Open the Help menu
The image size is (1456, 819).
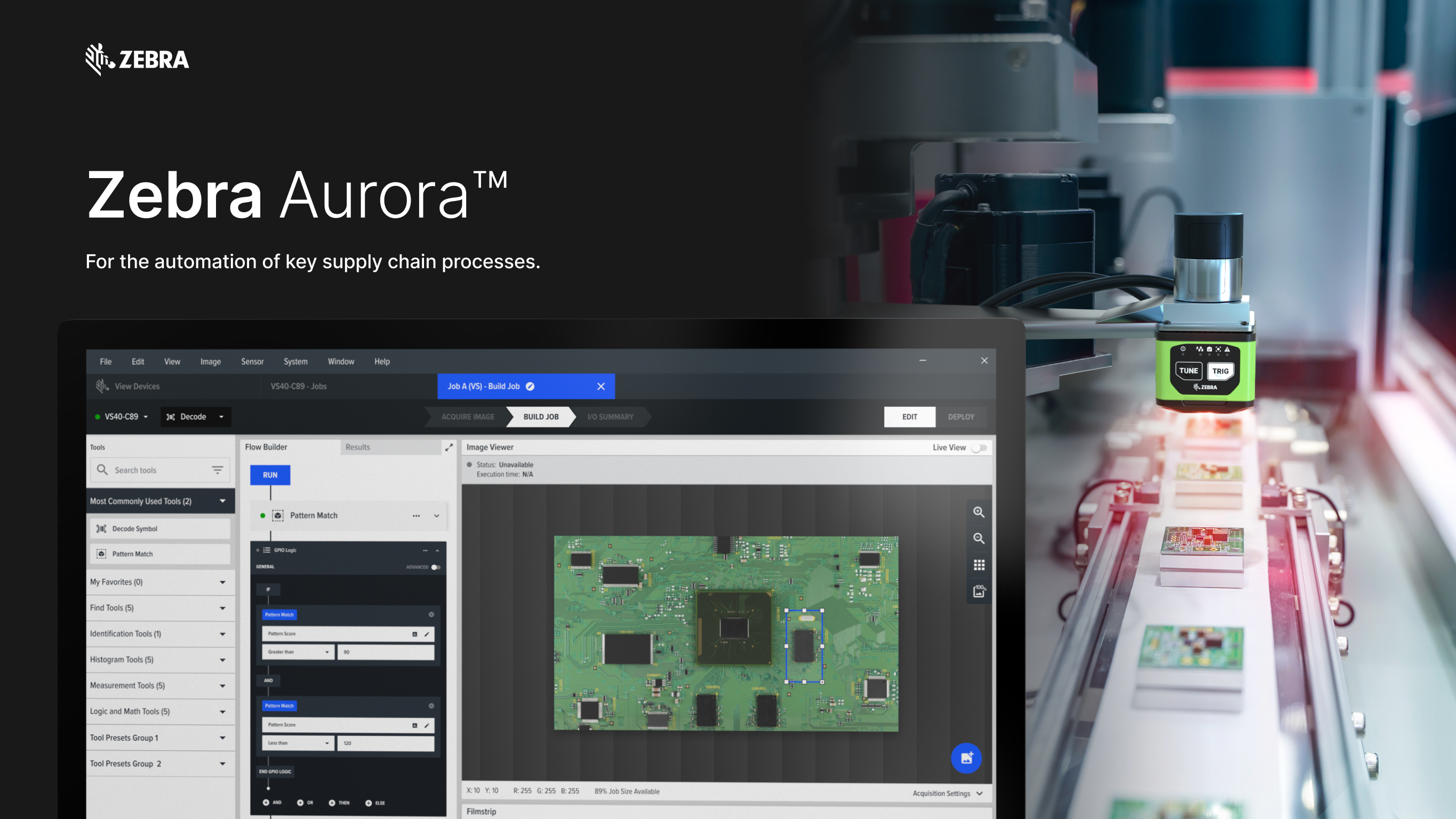tap(382, 361)
